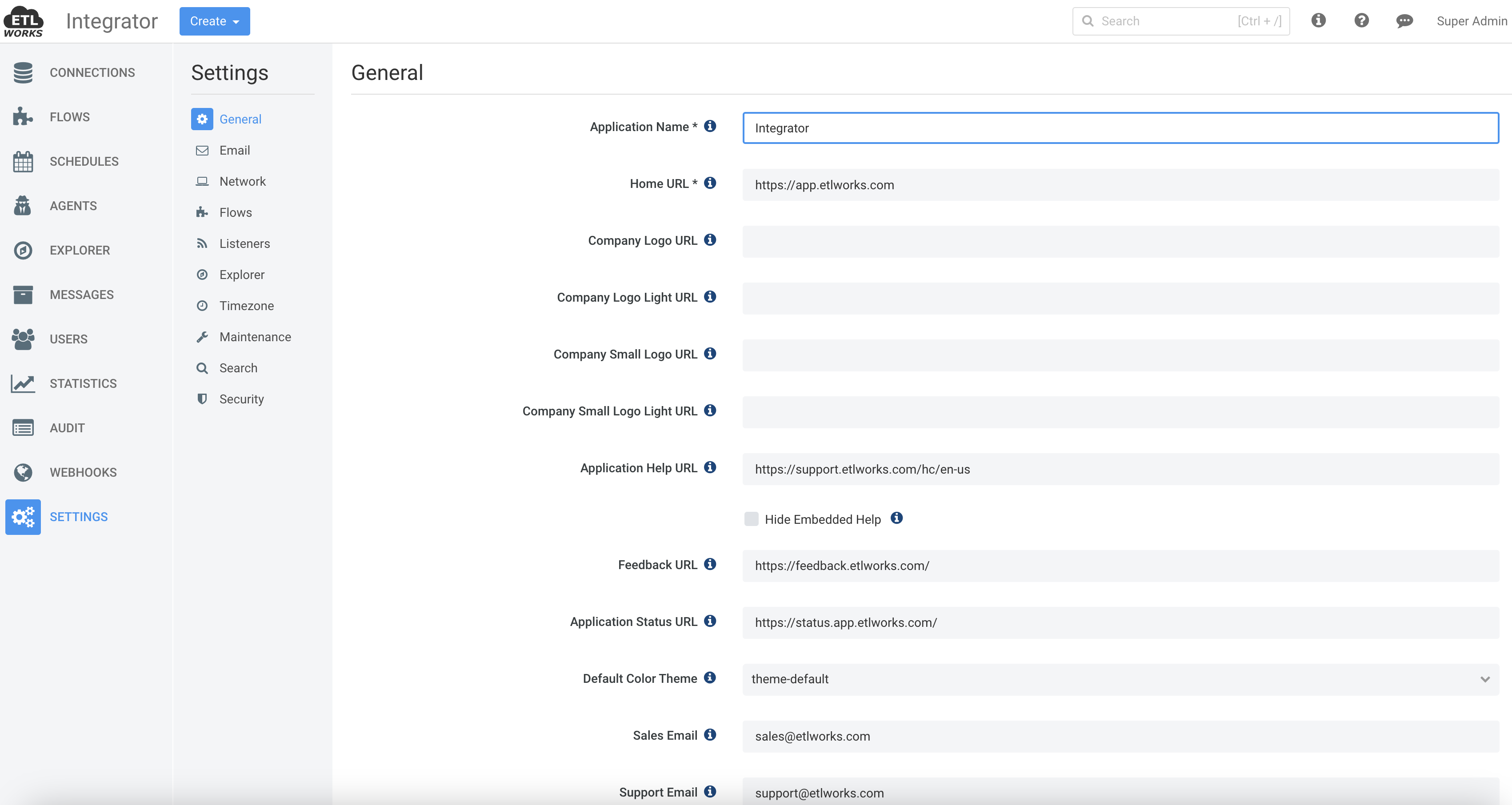Click info icon beside Hide Embedded Help

(x=896, y=518)
